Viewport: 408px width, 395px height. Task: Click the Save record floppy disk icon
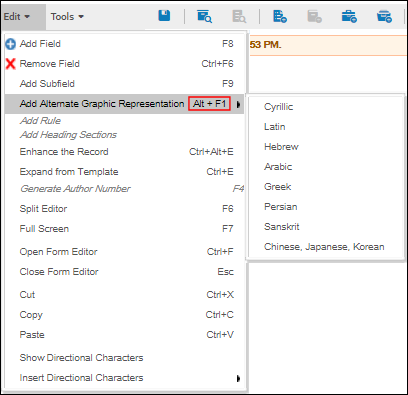click(x=164, y=16)
